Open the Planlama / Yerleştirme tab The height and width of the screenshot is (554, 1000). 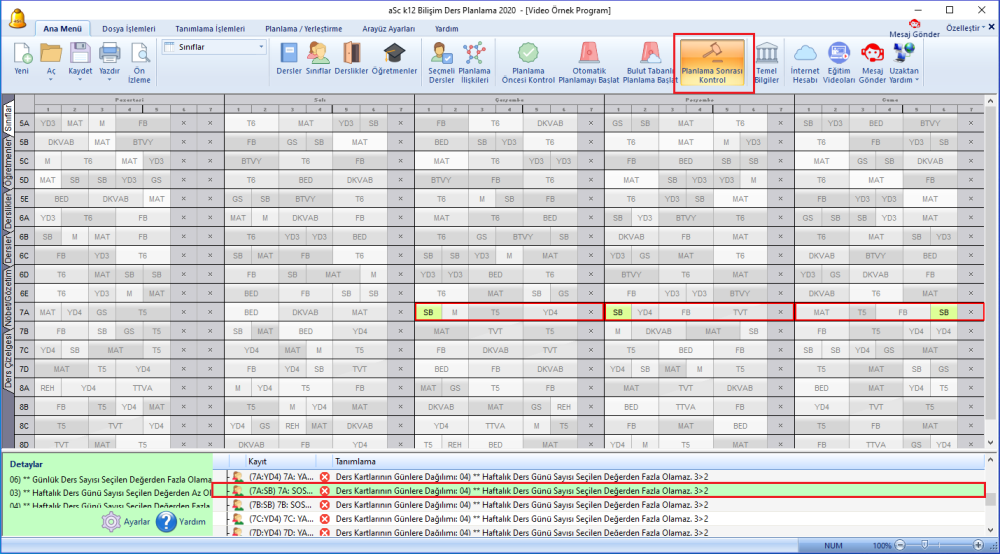click(x=304, y=29)
